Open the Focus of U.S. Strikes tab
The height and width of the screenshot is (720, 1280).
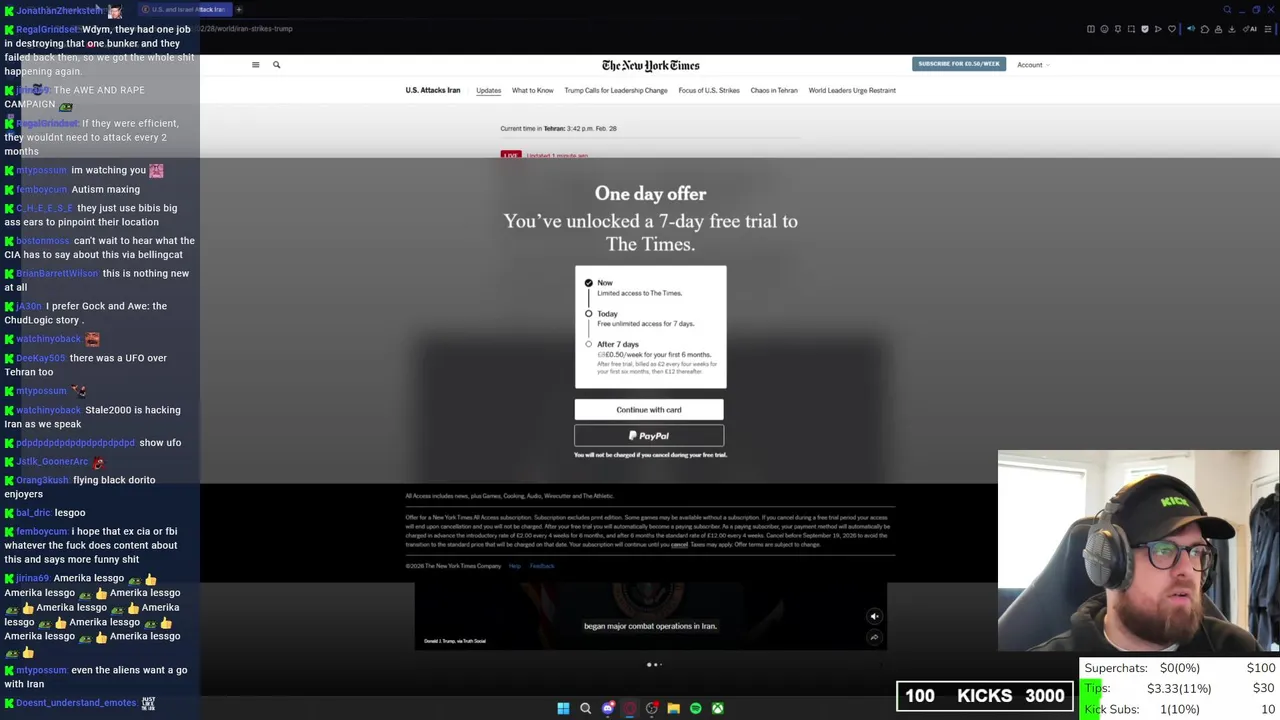tap(709, 90)
